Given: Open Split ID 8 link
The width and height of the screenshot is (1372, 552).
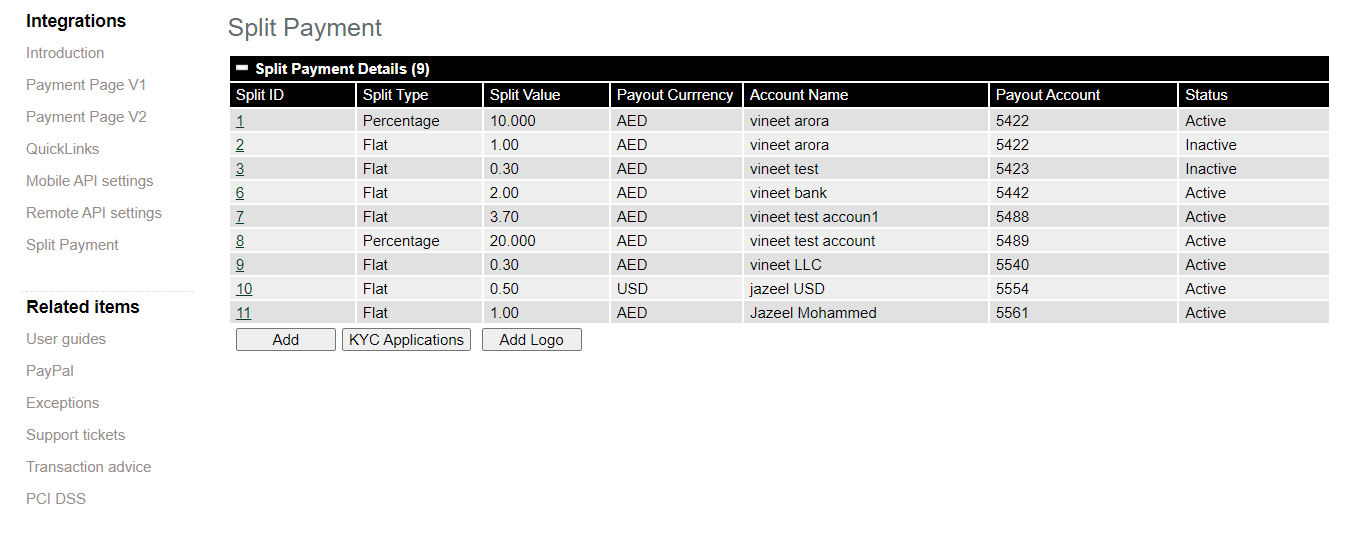Looking at the screenshot, I should pyautogui.click(x=240, y=241).
